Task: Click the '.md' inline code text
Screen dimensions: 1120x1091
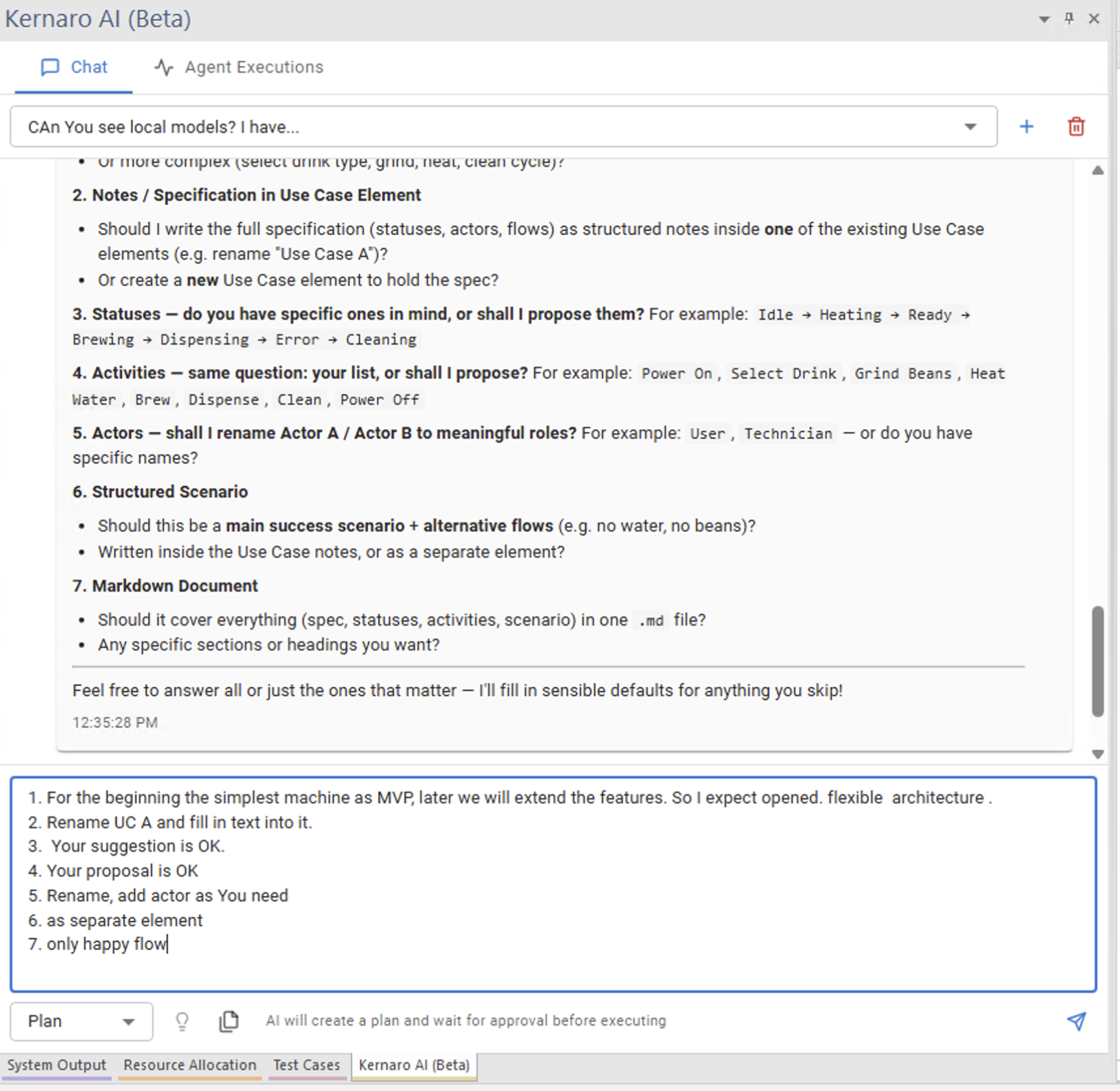Action: pyautogui.click(x=651, y=620)
